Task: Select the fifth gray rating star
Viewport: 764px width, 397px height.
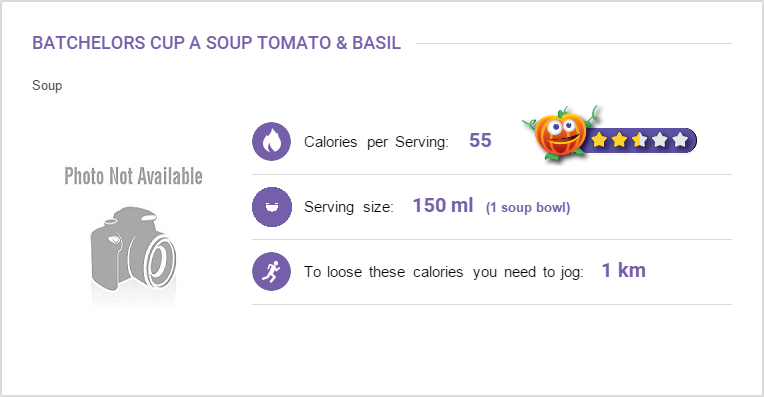Action: pyautogui.click(x=680, y=140)
